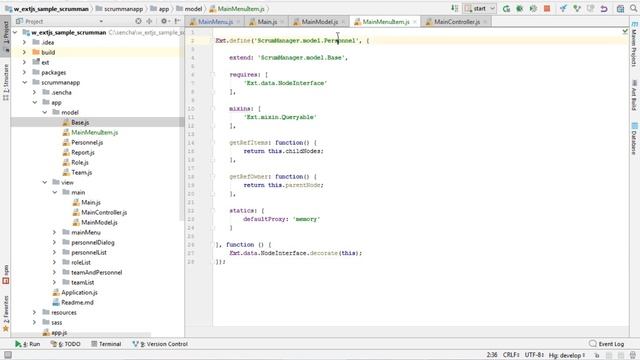Image resolution: width=640 pixels, height=360 pixels.
Task: Click the fold marker beside 'requires' line
Action: [x=213, y=75]
